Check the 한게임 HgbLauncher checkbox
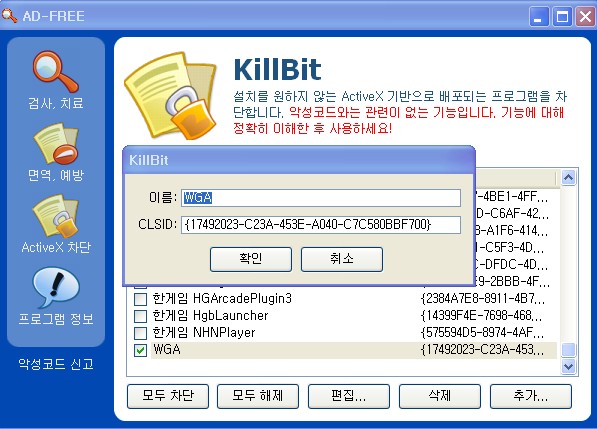The width and height of the screenshot is (597, 429). (x=140, y=316)
